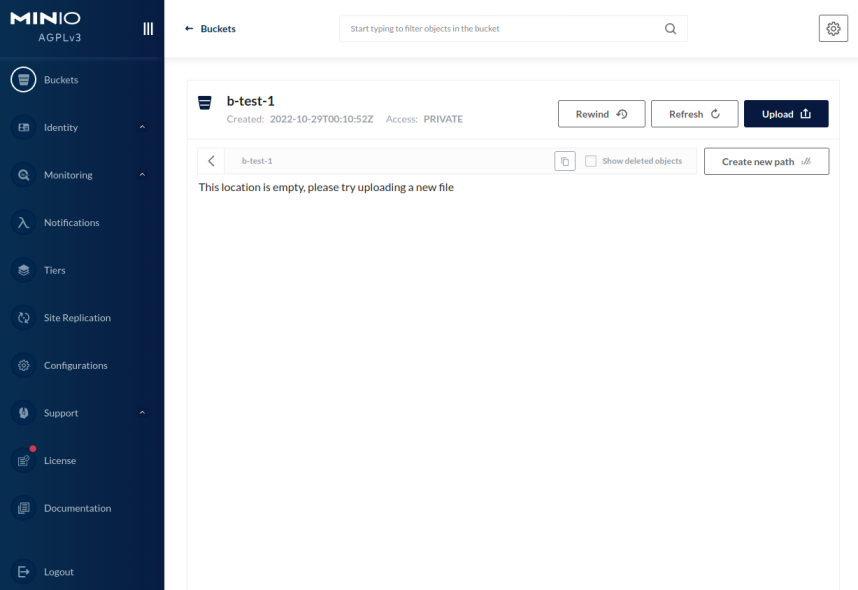Click the Site Replication sync icon
This screenshot has height=590, width=858.
click(24, 318)
